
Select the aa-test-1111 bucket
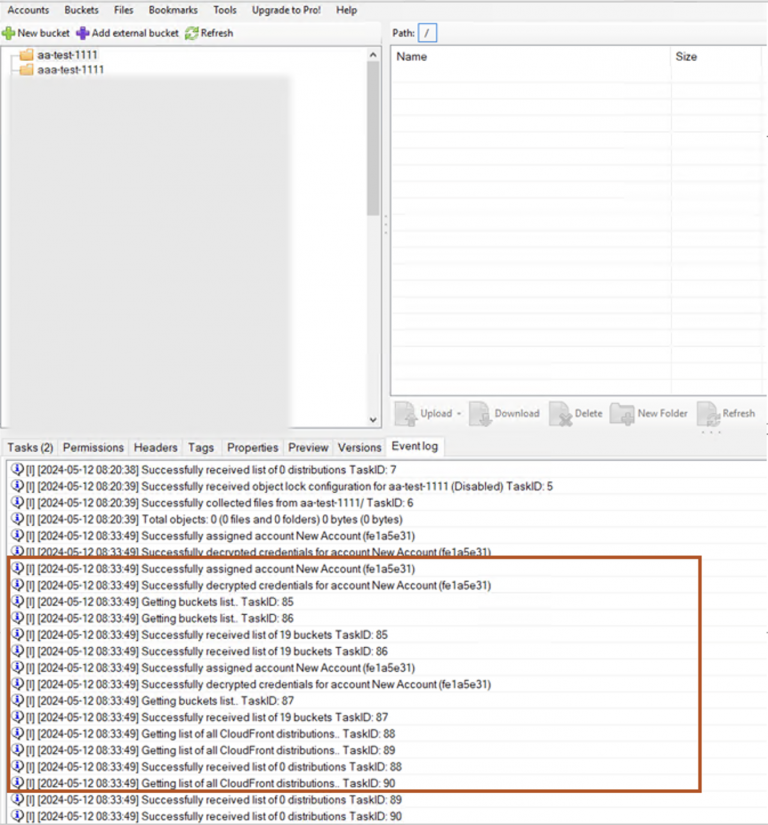68,55
